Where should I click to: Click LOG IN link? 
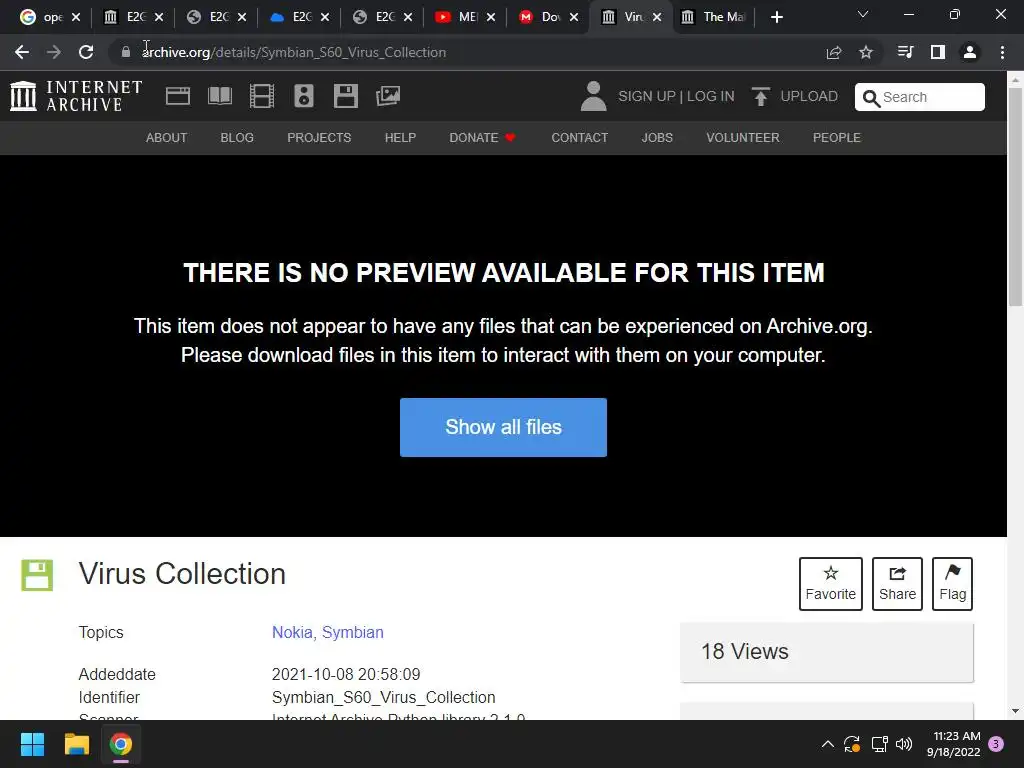pos(711,96)
